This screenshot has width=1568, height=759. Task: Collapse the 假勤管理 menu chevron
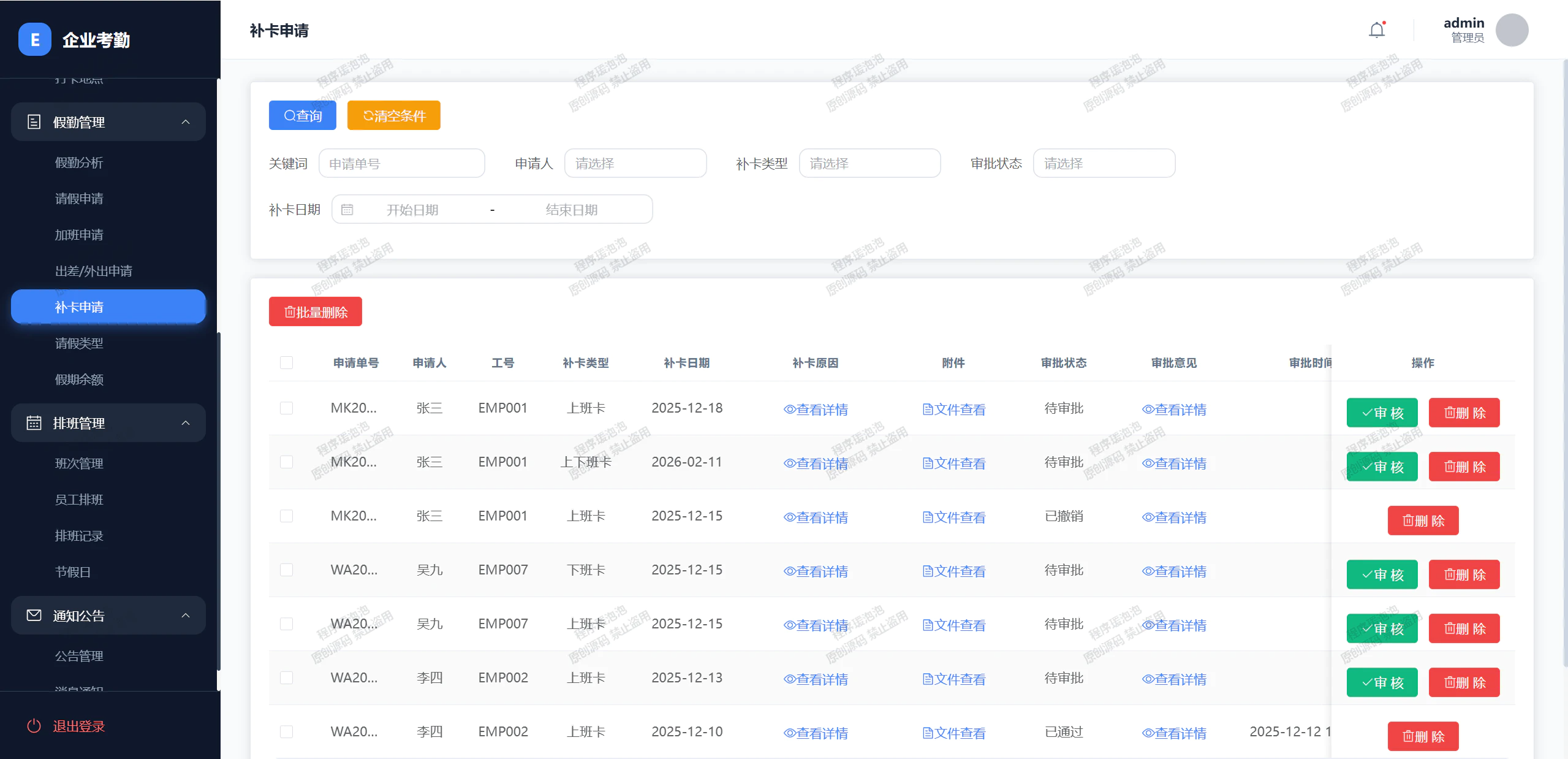coord(186,122)
